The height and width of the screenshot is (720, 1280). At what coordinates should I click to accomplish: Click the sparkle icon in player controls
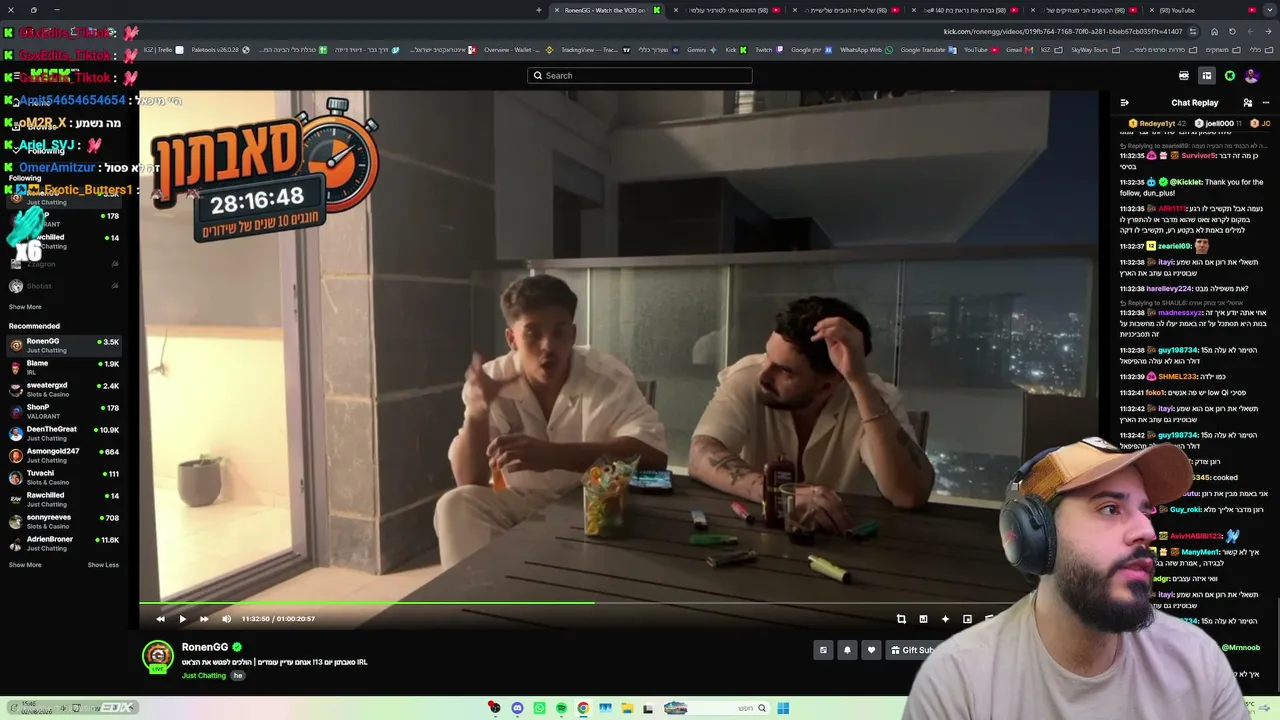tap(945, 619)
